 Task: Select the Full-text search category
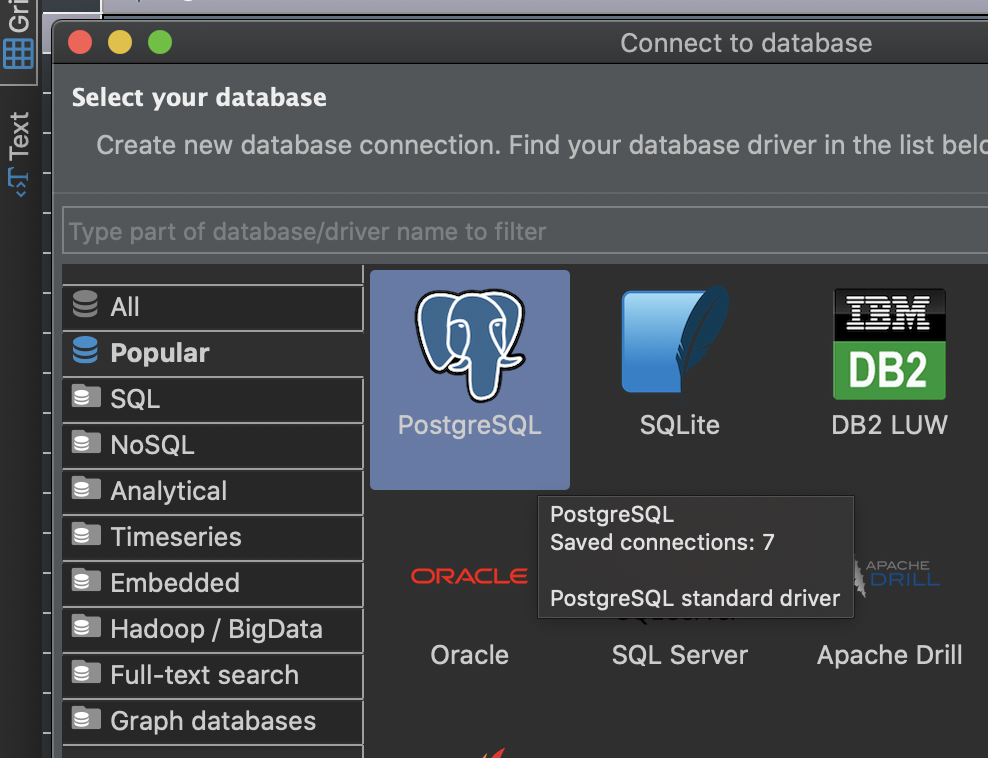coord(213,675)
